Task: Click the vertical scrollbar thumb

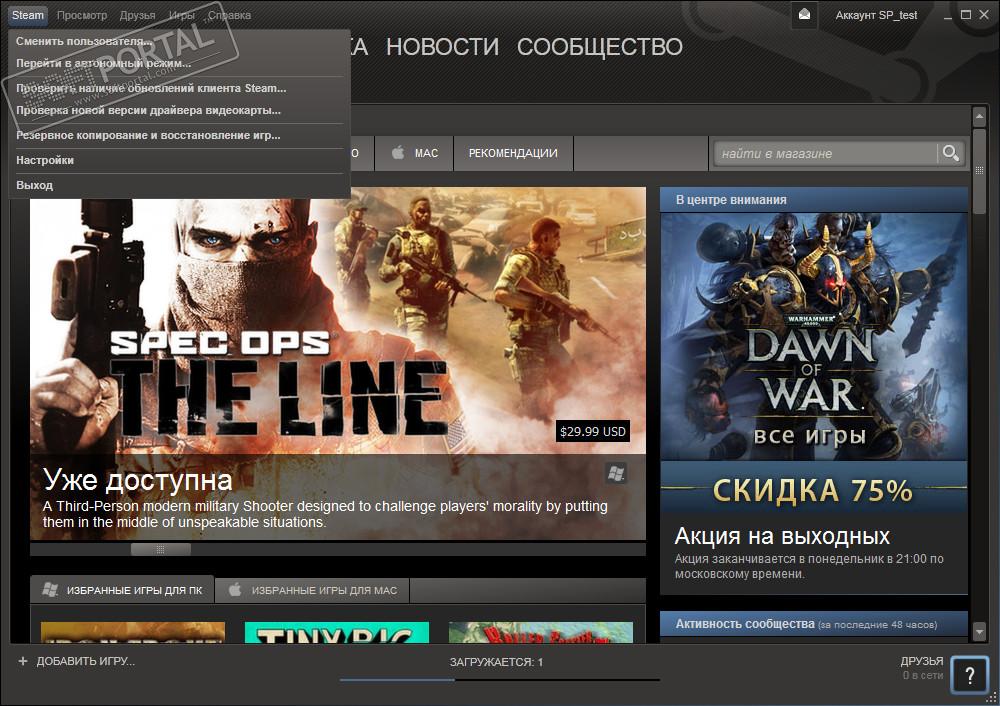Action: [x=980, y=171]
